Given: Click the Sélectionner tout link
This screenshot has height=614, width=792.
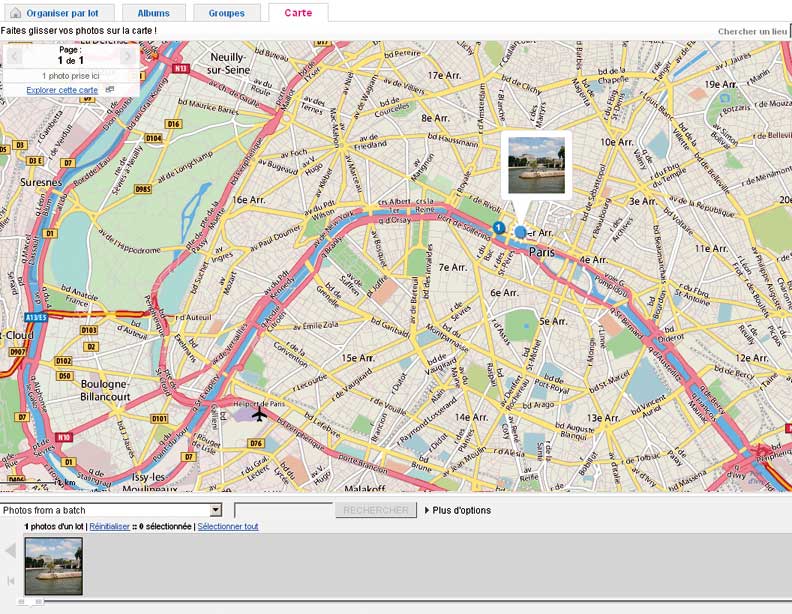Looking at the screenshot, I should (228, 526).
